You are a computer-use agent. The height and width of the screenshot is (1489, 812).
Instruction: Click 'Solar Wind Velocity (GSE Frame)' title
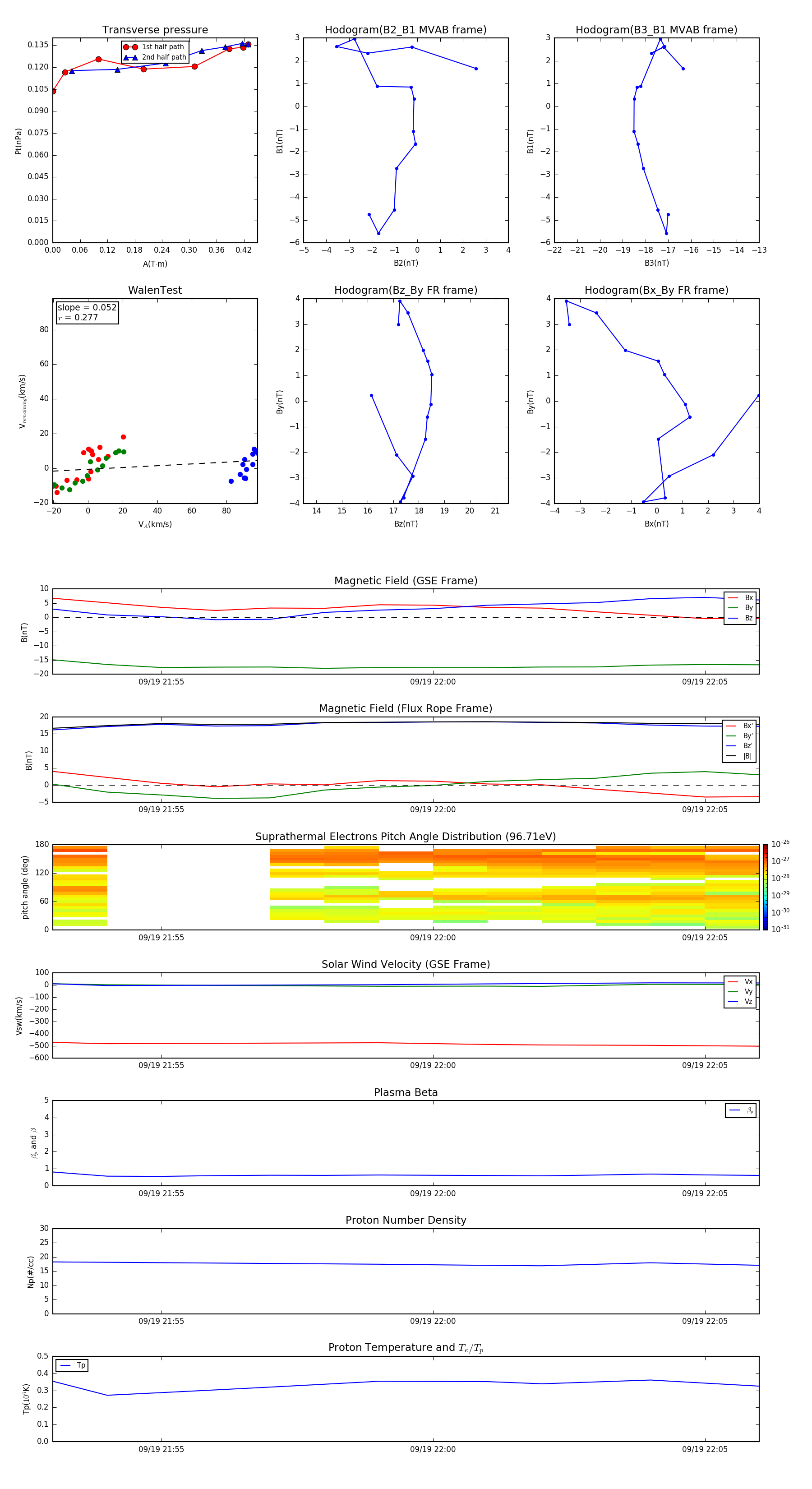click(406, 965)
